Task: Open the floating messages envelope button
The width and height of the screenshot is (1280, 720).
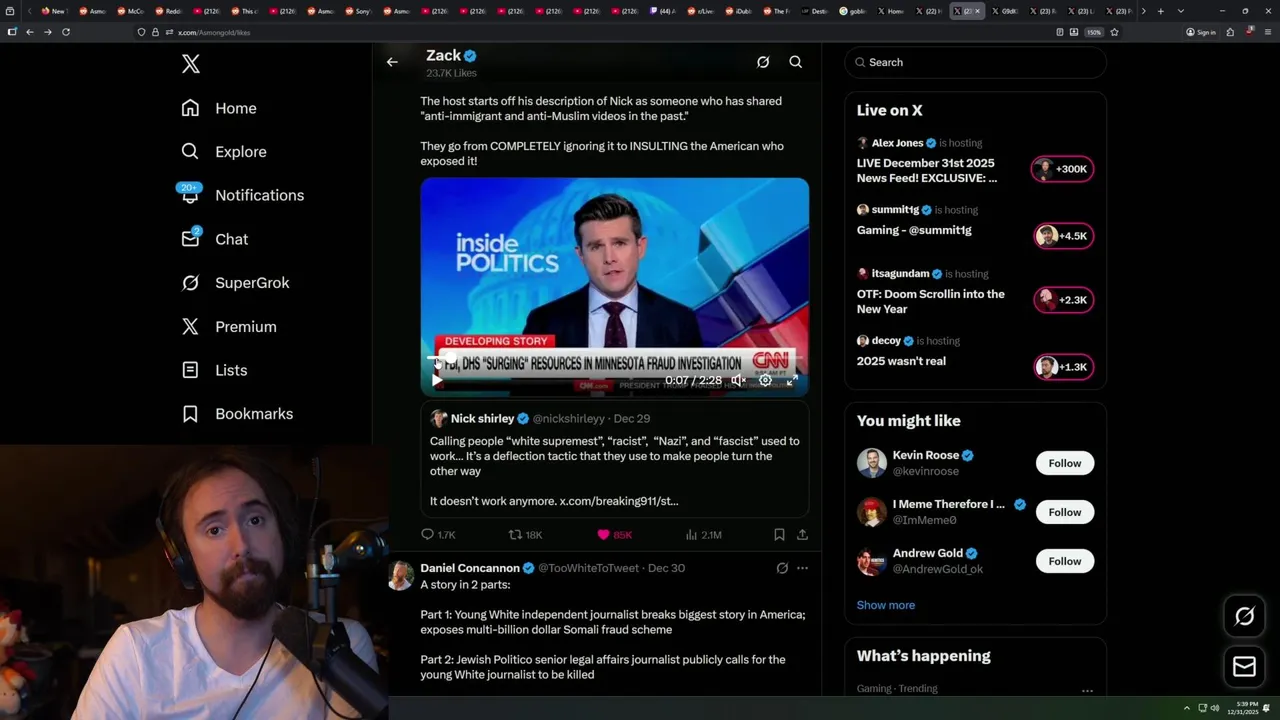Action: 1244,666
